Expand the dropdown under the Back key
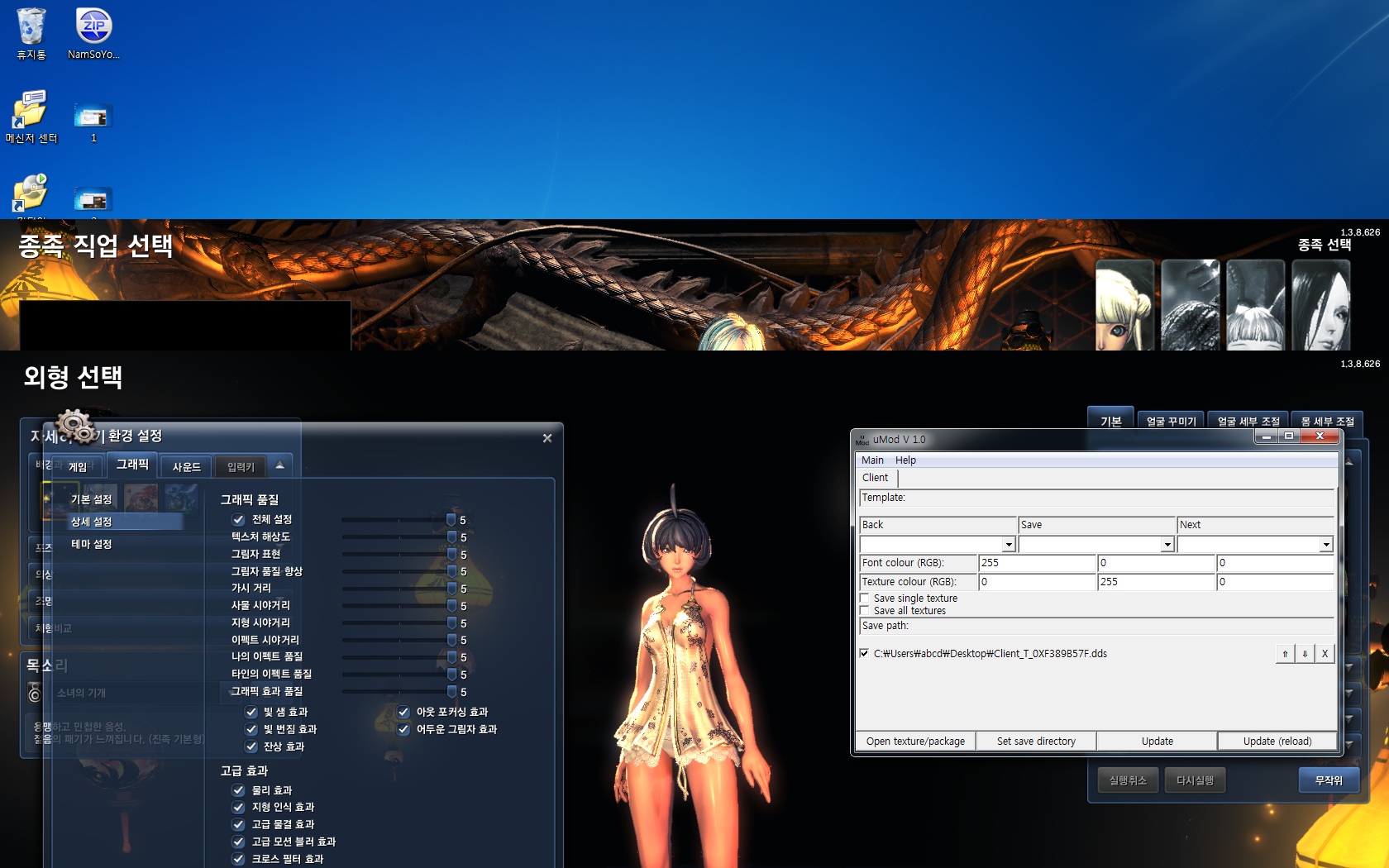Image resolution: width=1389 pixels, height=868 pixels. click(x=1008, y=545)
